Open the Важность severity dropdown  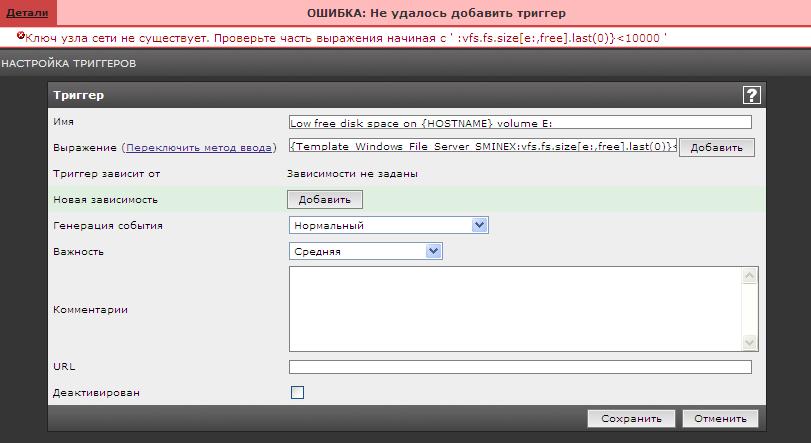(366, 251)
